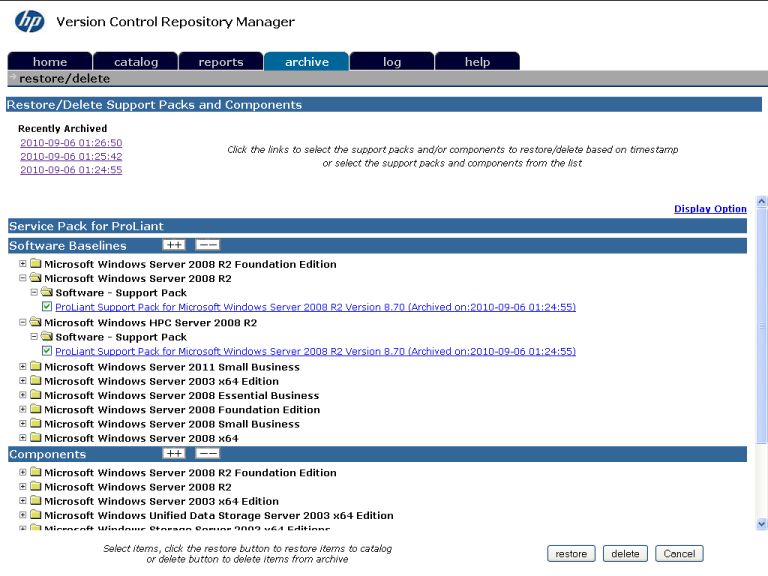Click the Cancel button
Screen dimensions: 768x576
pos(679,553)
